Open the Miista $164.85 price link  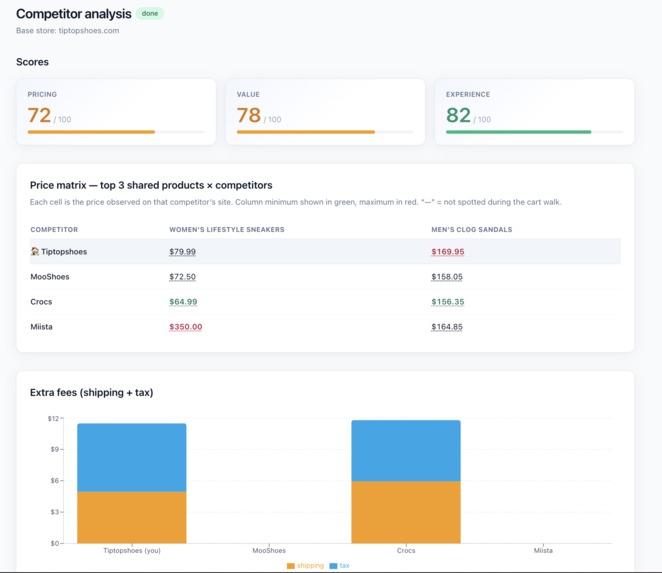[447, 327]
